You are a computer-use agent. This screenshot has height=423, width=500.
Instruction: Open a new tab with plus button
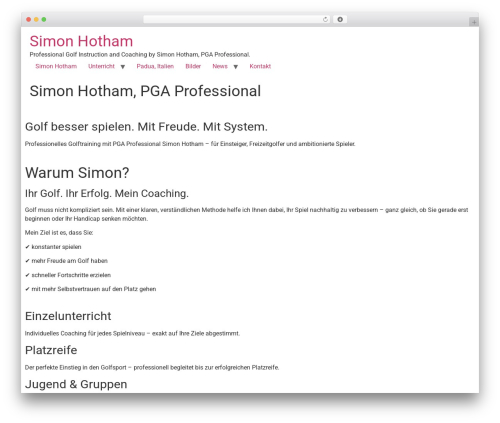474,22
